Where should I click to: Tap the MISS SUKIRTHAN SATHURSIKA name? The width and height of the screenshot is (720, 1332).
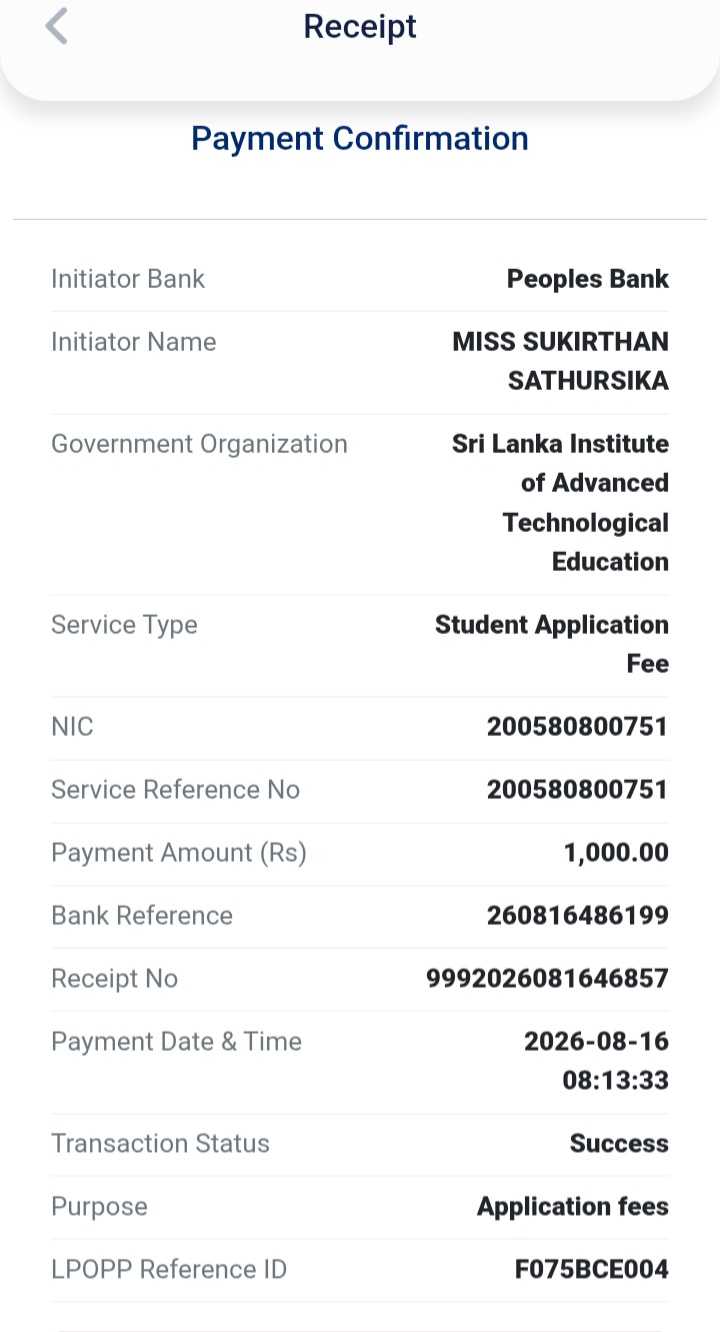561,361
